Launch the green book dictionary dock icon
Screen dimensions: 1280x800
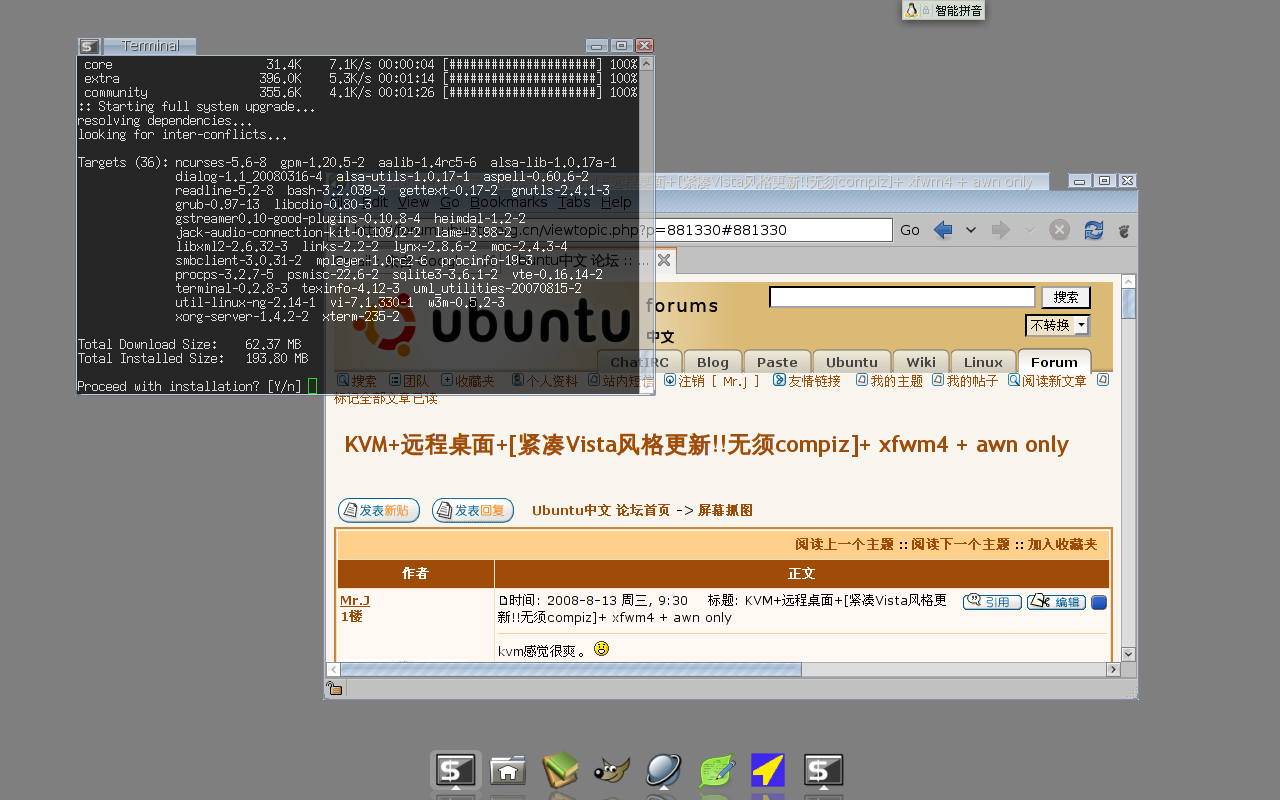[560, 771]
